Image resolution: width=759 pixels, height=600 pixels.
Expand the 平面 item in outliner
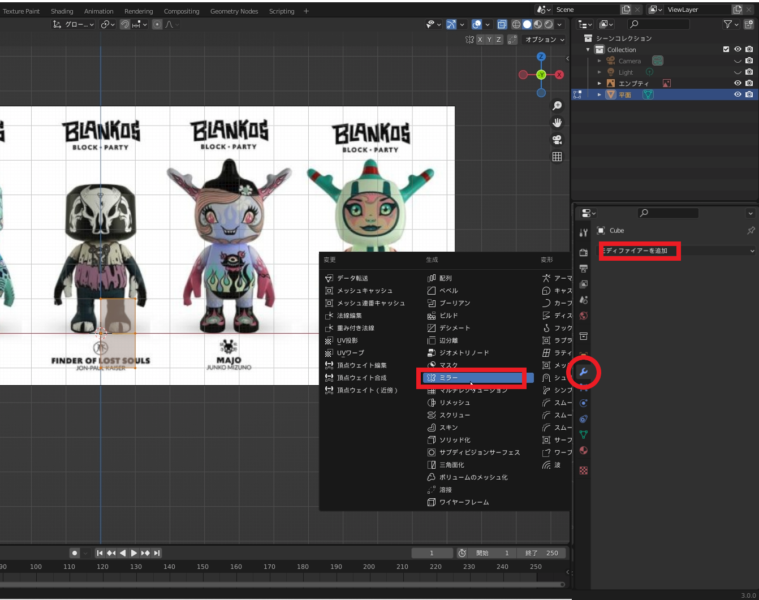[x=599, y=94]
